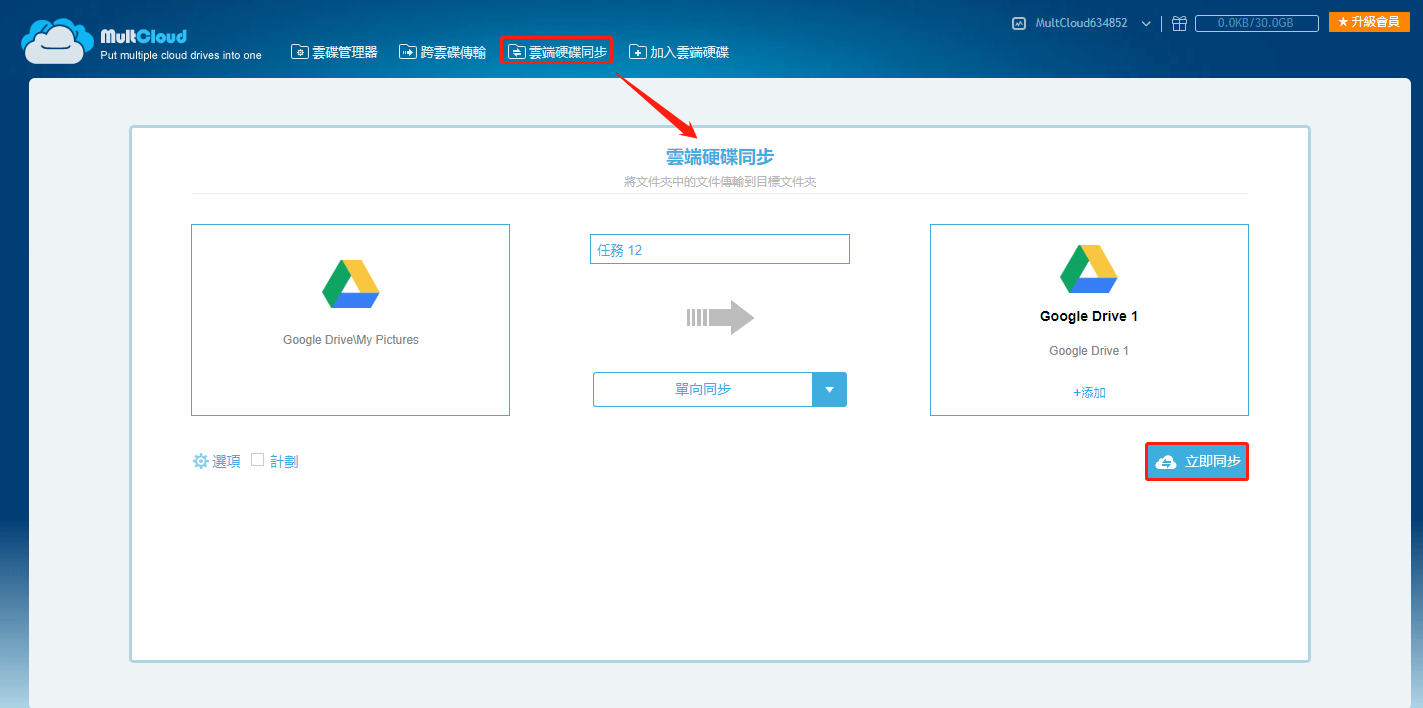This screenshot has height=708, width=1423.
Task: Click the gift box icon
Action: click(x=1179, y=23)
